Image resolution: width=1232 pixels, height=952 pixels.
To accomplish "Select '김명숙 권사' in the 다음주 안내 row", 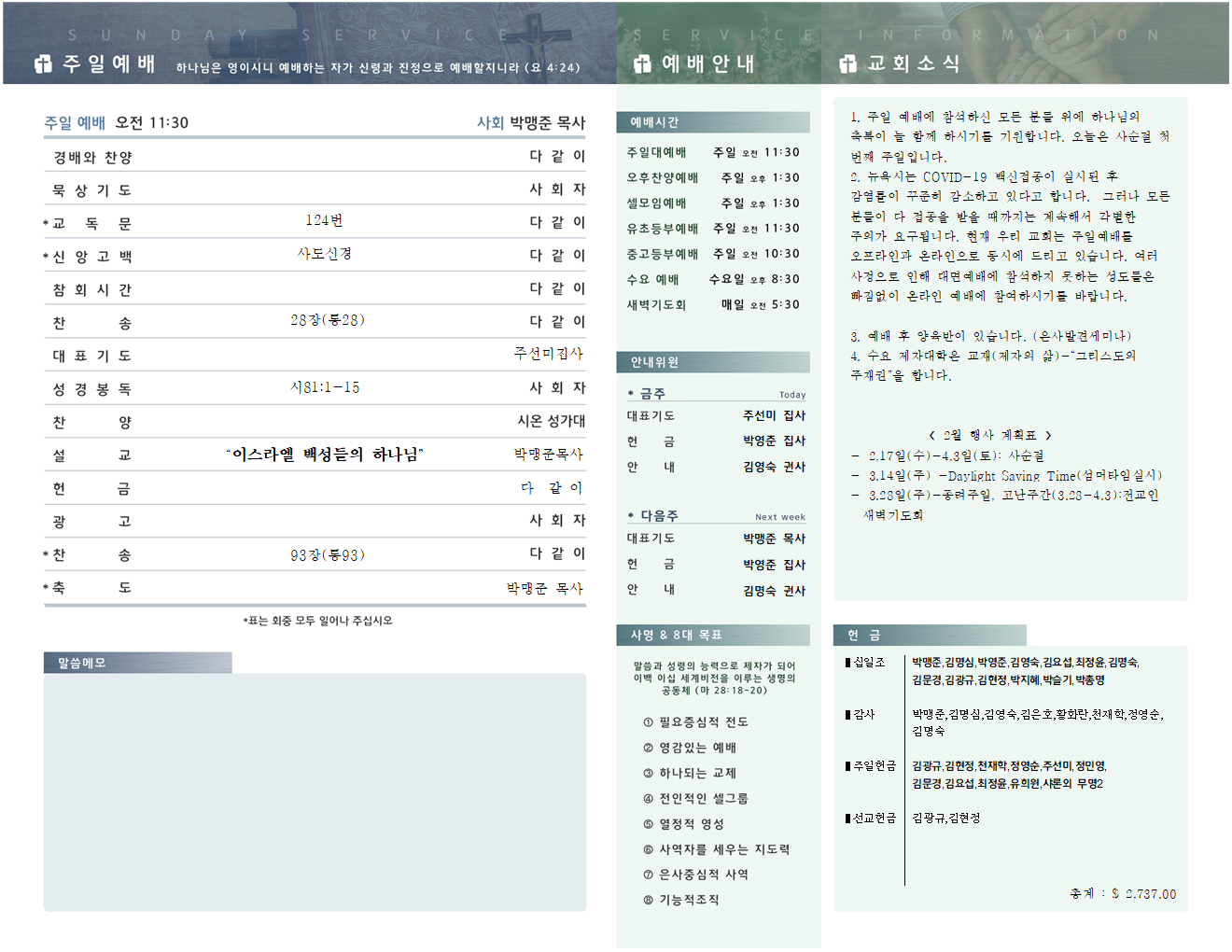I will (774, 591).
